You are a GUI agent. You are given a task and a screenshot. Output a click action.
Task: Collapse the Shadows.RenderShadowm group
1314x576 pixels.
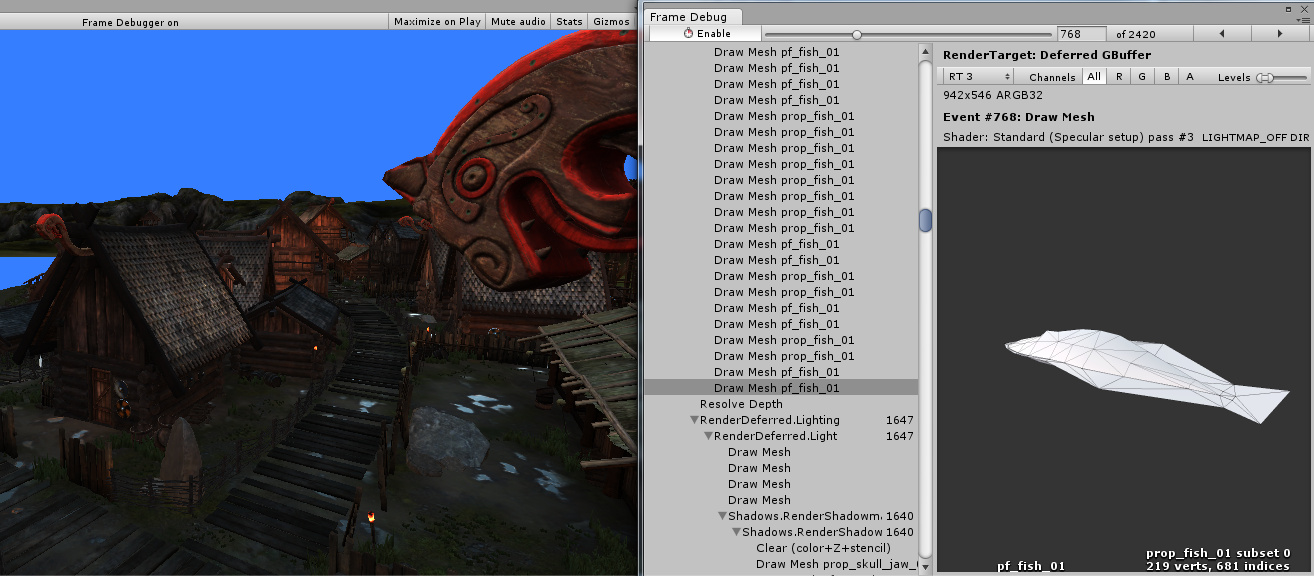click(x=722, y=516)
